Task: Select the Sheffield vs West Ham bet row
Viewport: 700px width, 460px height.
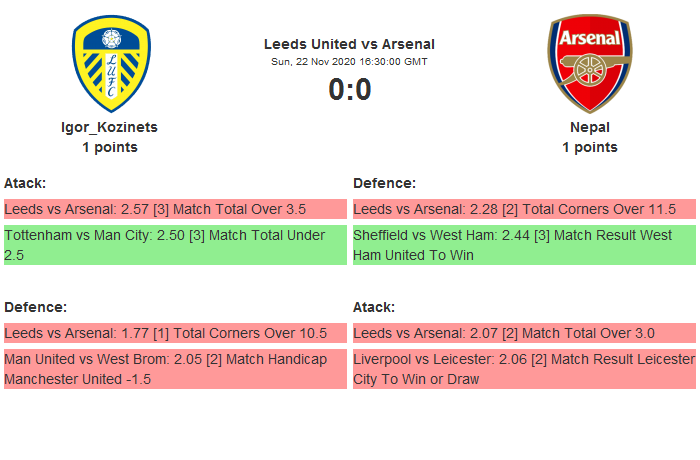Action: click(x=524, y=245)
